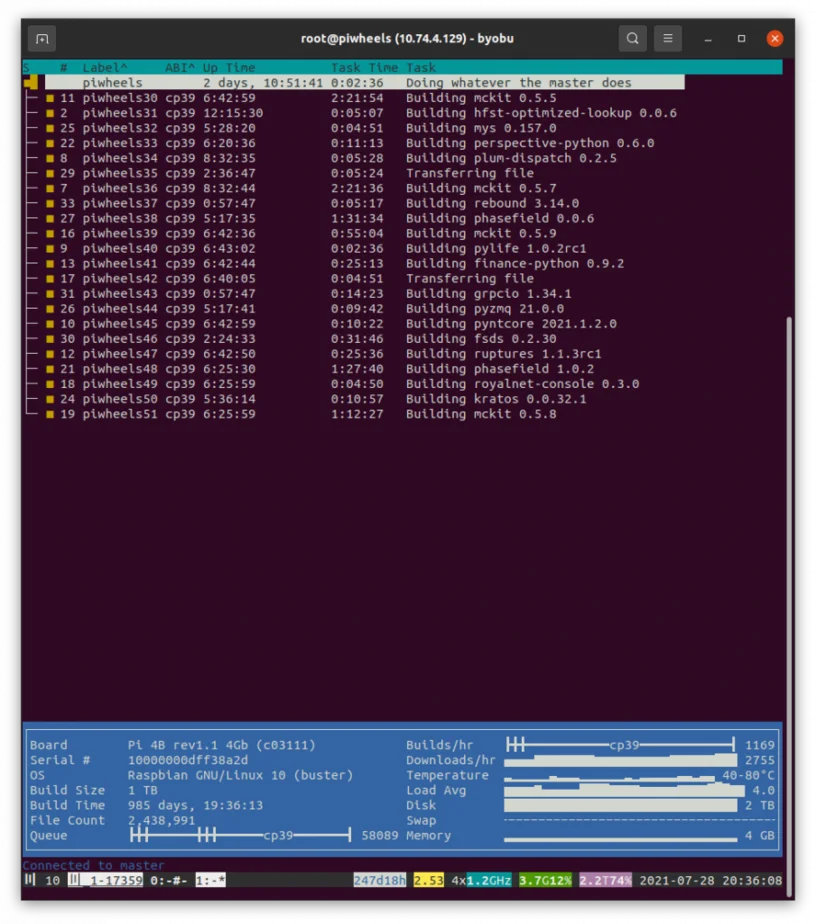Image resolution: width=816 pixels, height=924 pixels.
Task: Click the terminal vertical scrollbar
Action: [789, 517]
